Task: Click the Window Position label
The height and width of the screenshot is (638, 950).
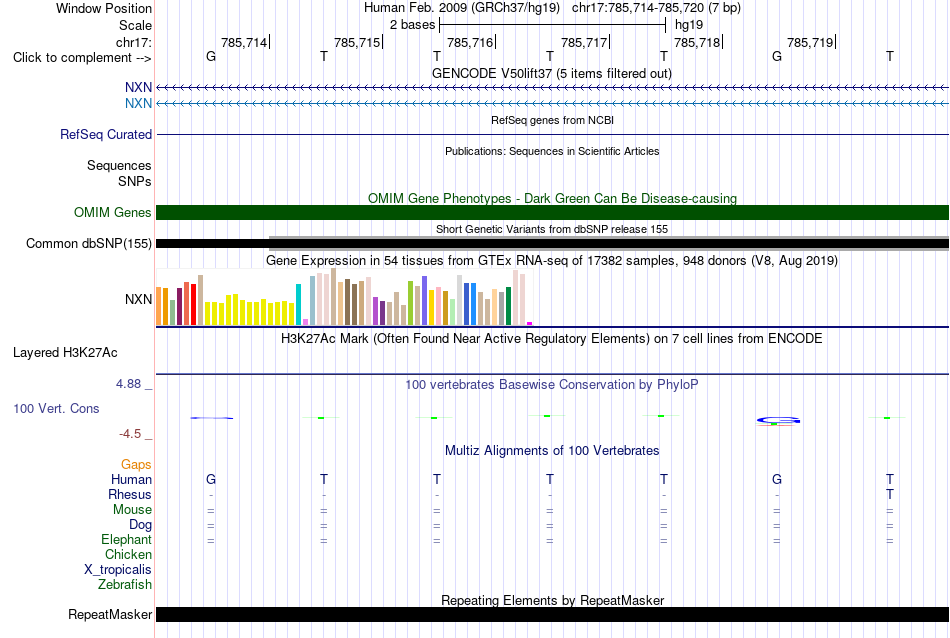Action: 104,8
